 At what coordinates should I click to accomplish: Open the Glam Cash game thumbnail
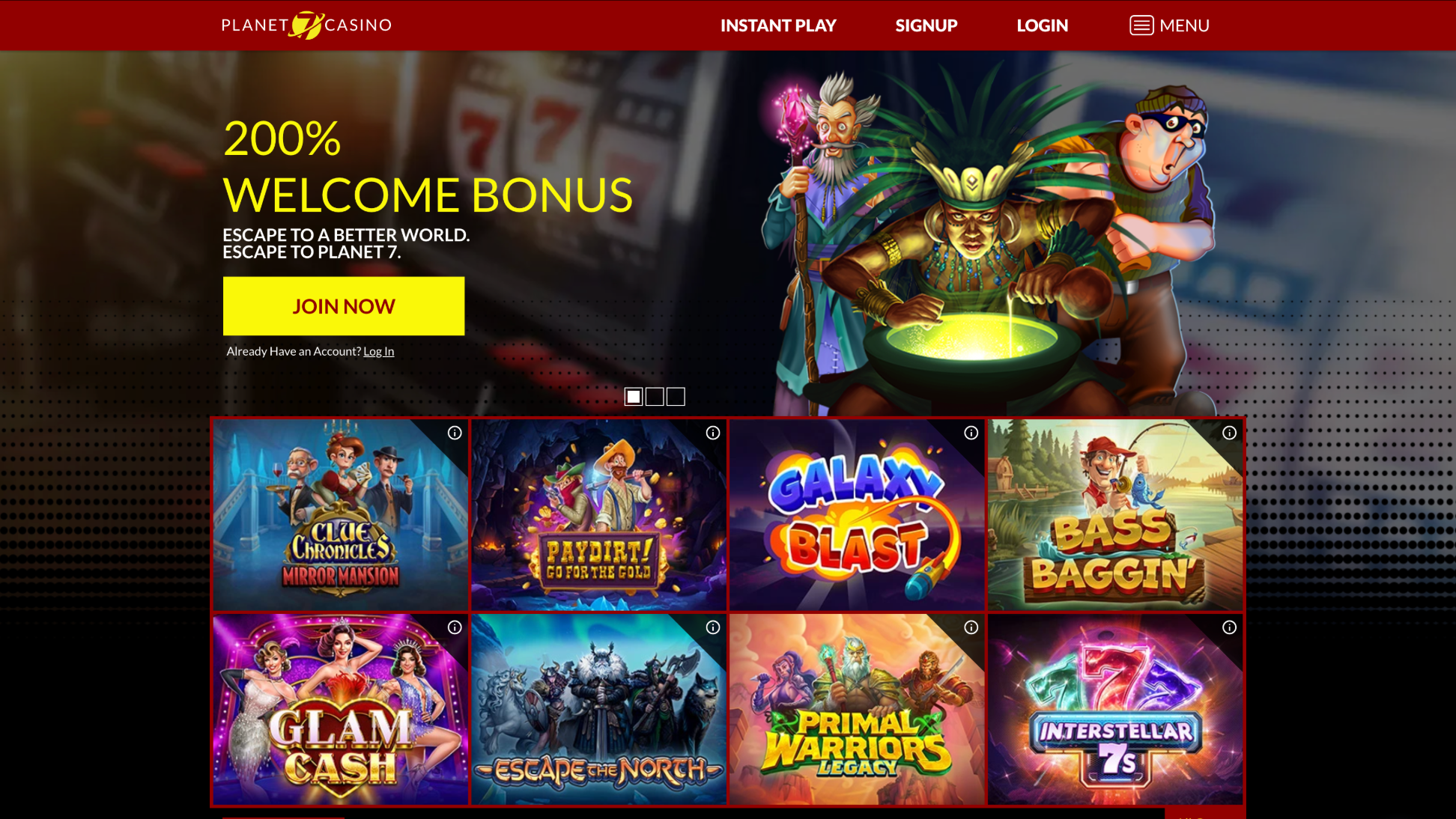coord(341,710)
